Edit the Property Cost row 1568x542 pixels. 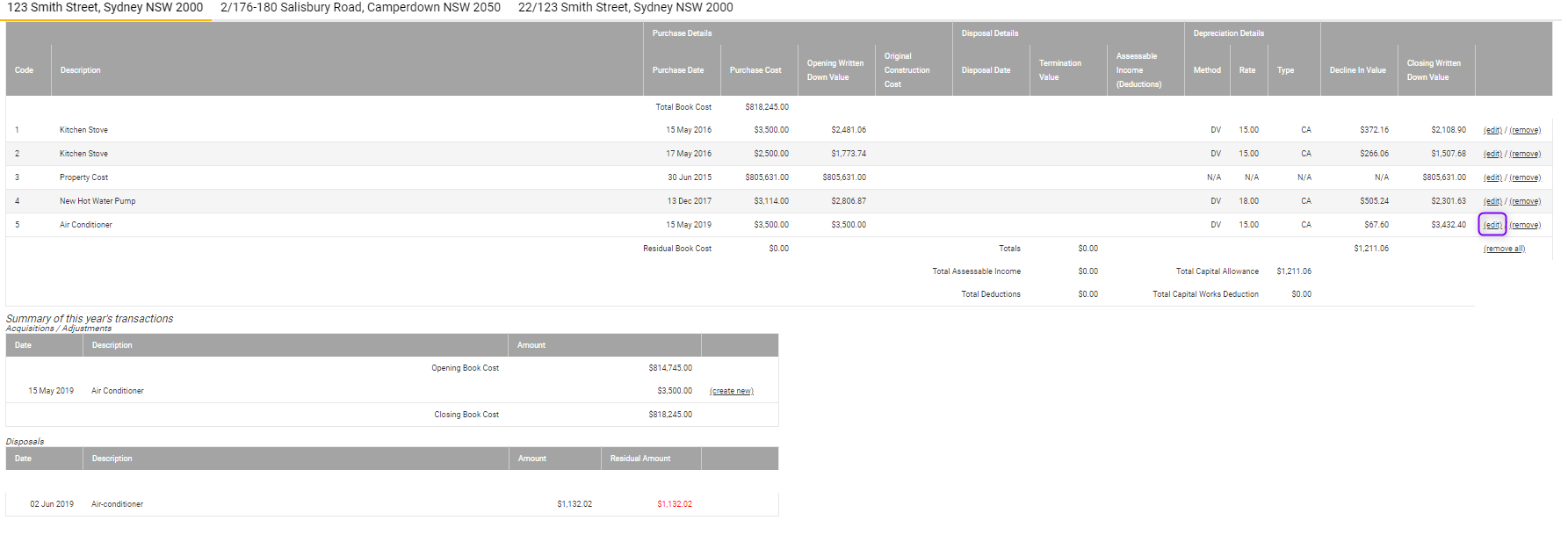(1492, 177)
